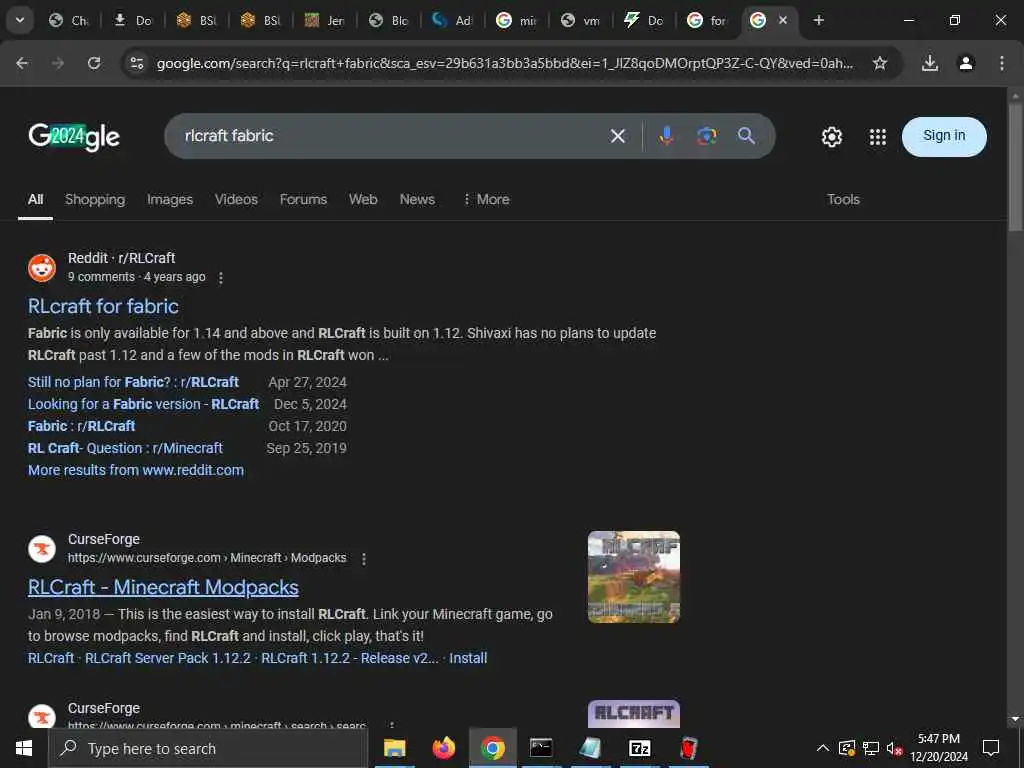1024x768 pixels.
Task: Open Still no plan for Fabric link
Action: coord(133,382)
